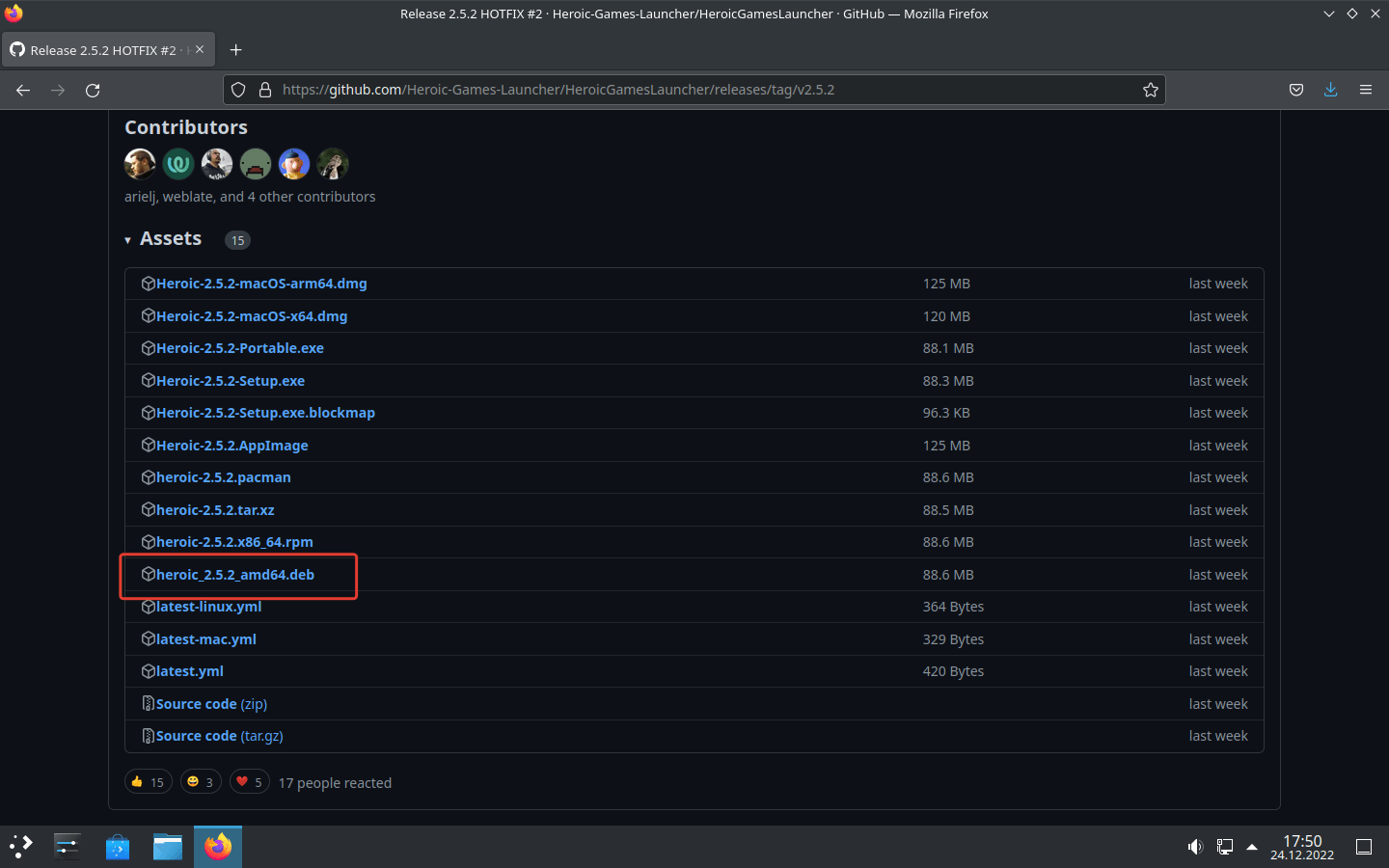Download Heroic-2.5.2-Setup.exe
Screen dimensions: 1389x868
pos(231,381)
